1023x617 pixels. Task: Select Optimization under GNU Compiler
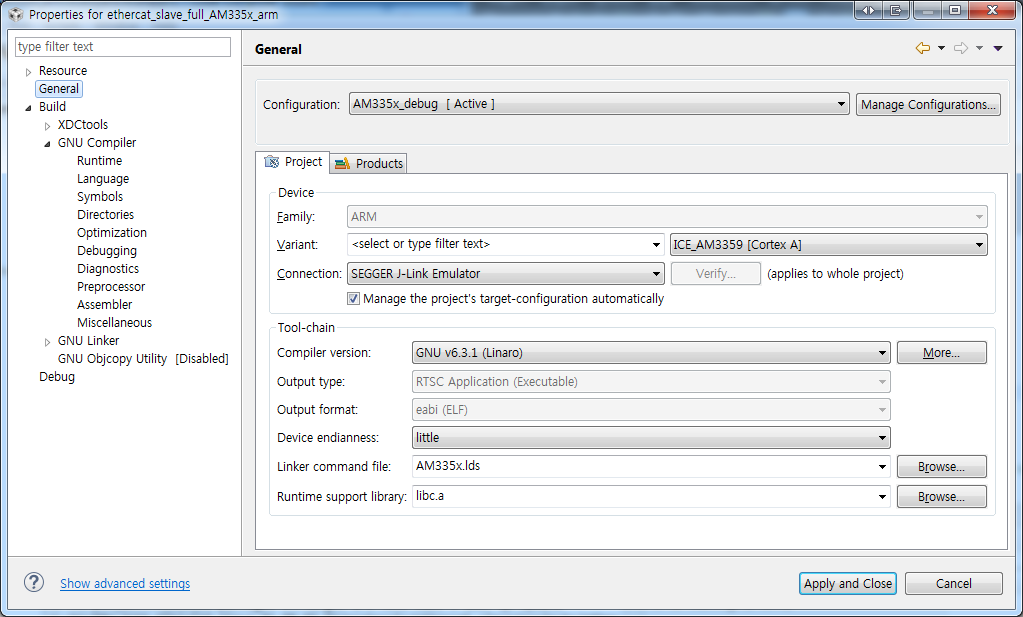(112, 232)
